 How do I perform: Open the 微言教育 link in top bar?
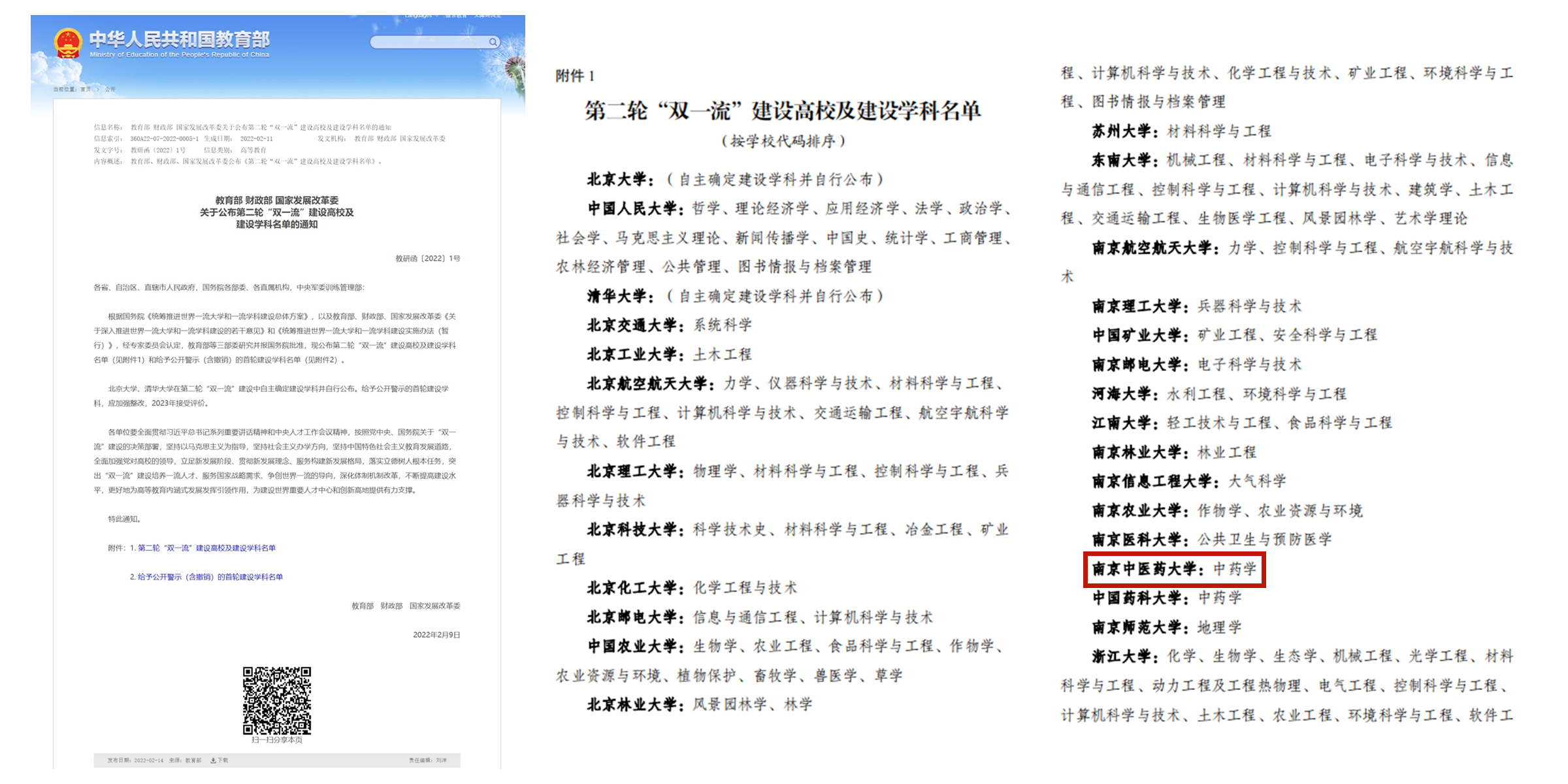click(x=455, y=16)
